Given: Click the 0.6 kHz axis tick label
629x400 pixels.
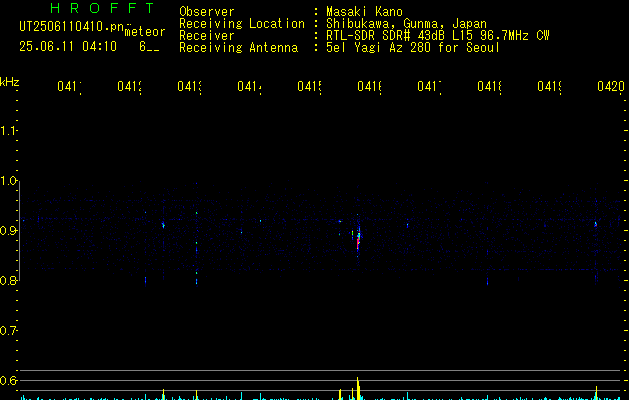Looking at the screenshot, I should pyautogui.click(x=8, y=380).
